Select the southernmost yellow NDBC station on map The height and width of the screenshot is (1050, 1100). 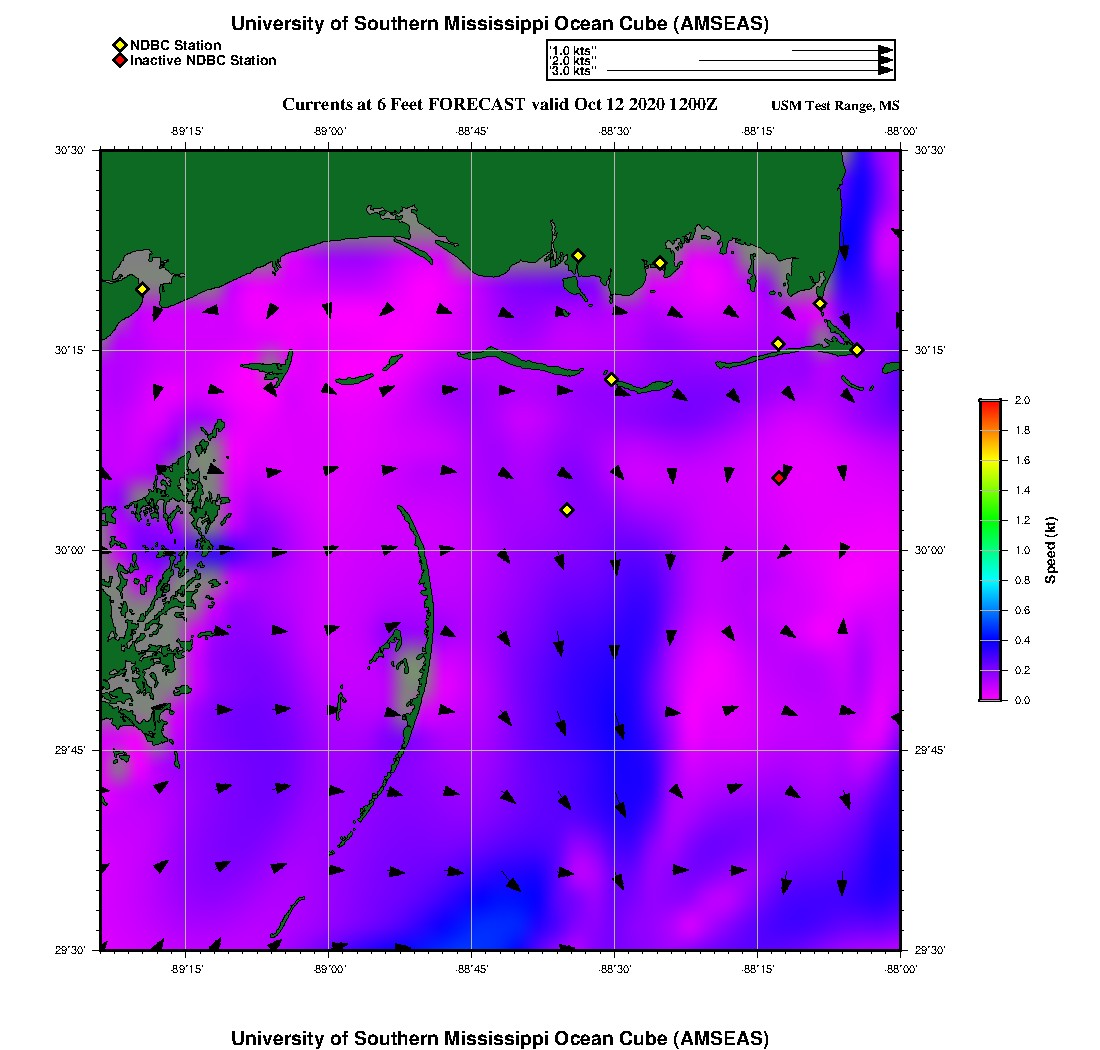click(567, 510)
